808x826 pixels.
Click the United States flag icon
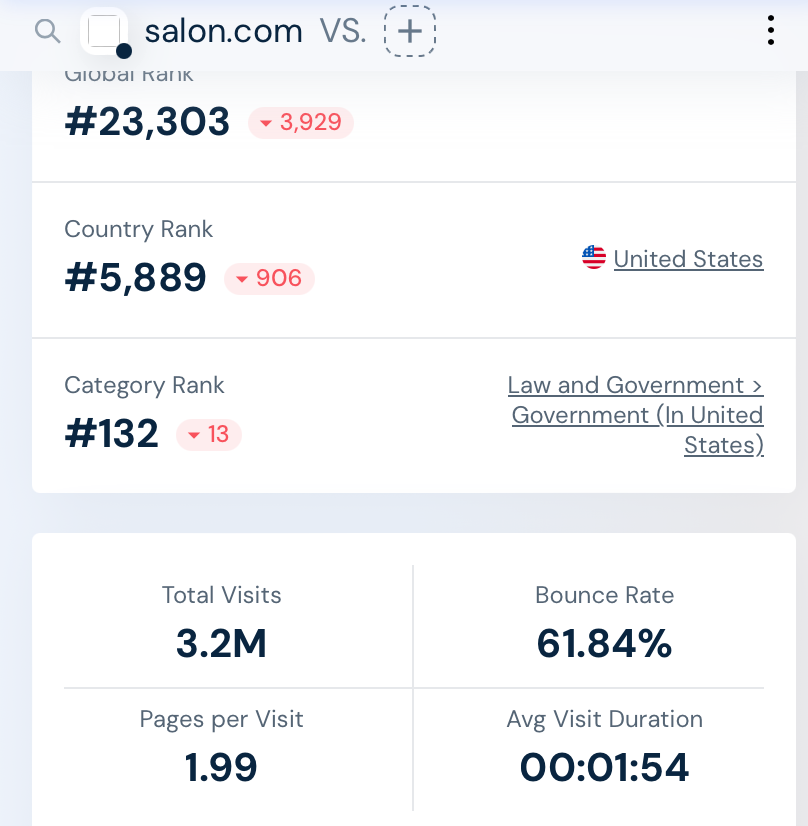click(x=594, y=258)
